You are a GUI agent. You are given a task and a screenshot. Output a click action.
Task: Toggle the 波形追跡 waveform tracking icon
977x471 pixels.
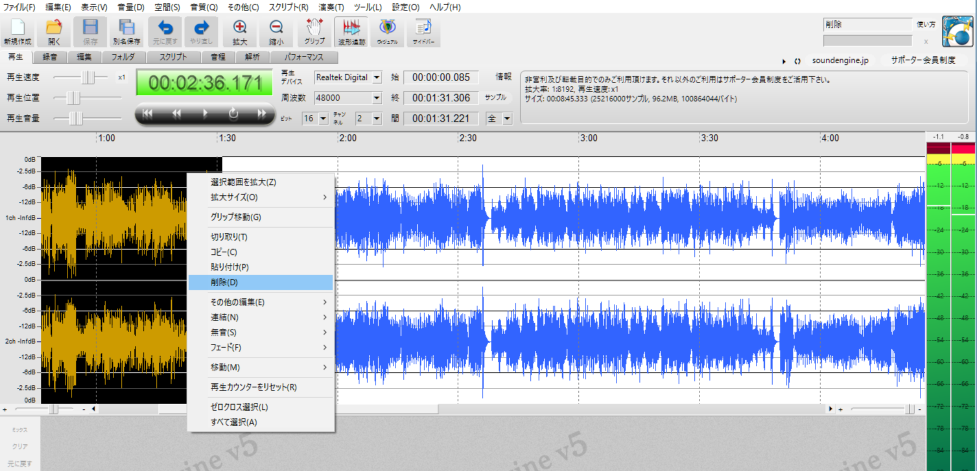pos(351,32)
